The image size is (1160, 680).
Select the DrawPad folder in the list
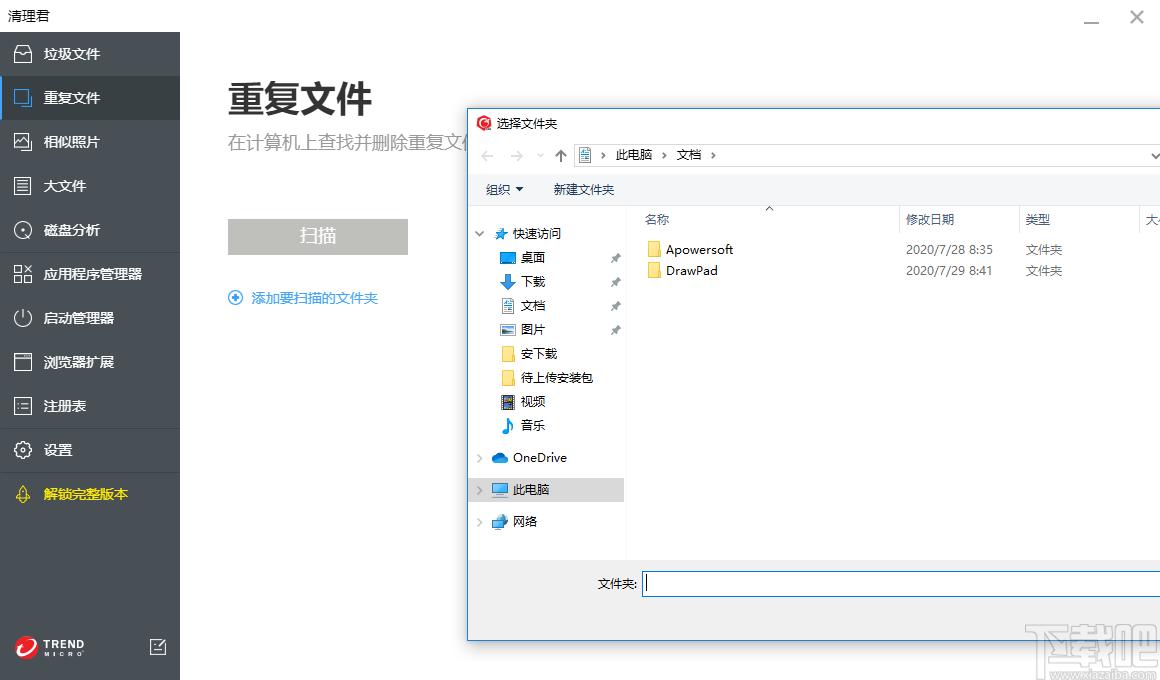tap(691, 270)
